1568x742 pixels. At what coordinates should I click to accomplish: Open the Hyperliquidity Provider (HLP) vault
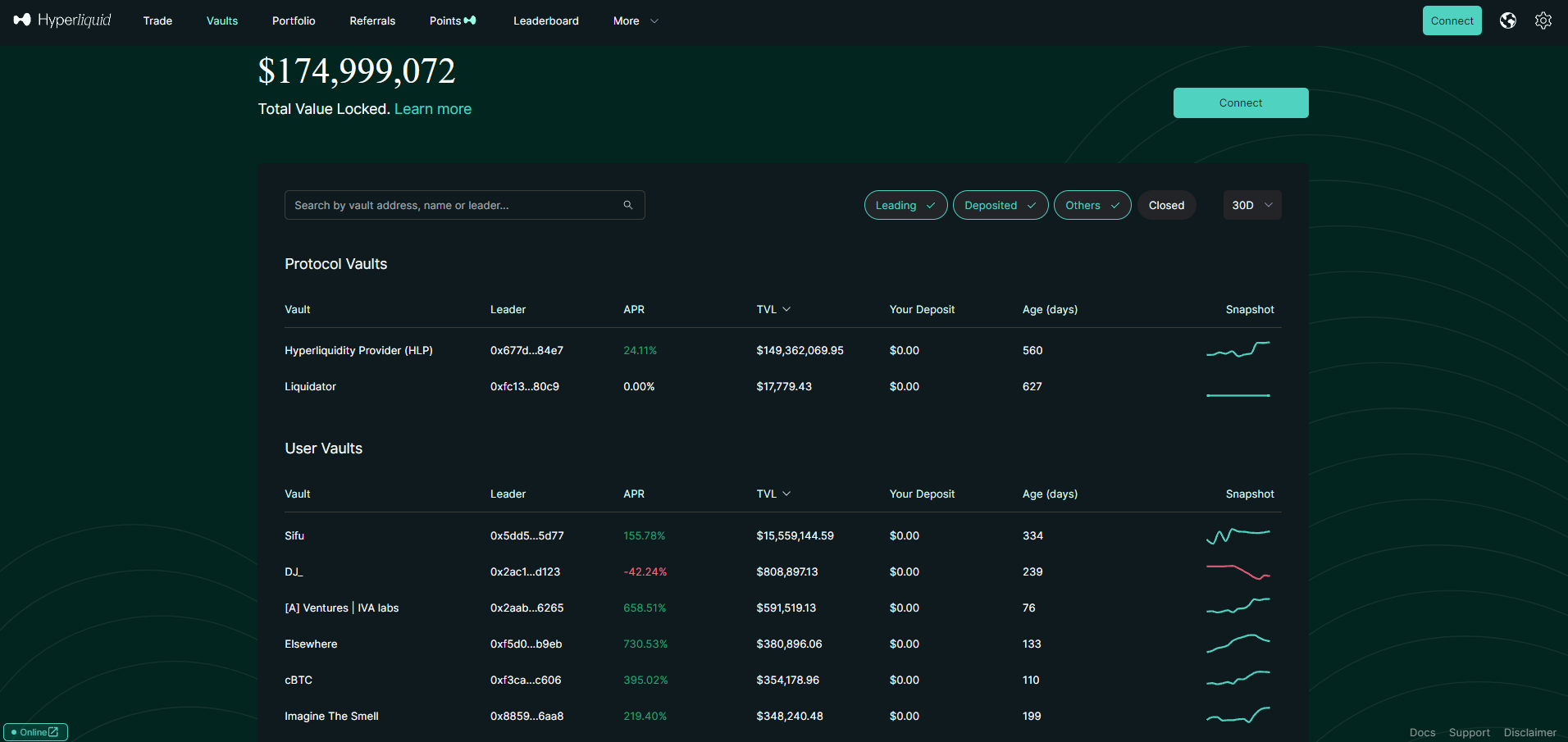358,350
